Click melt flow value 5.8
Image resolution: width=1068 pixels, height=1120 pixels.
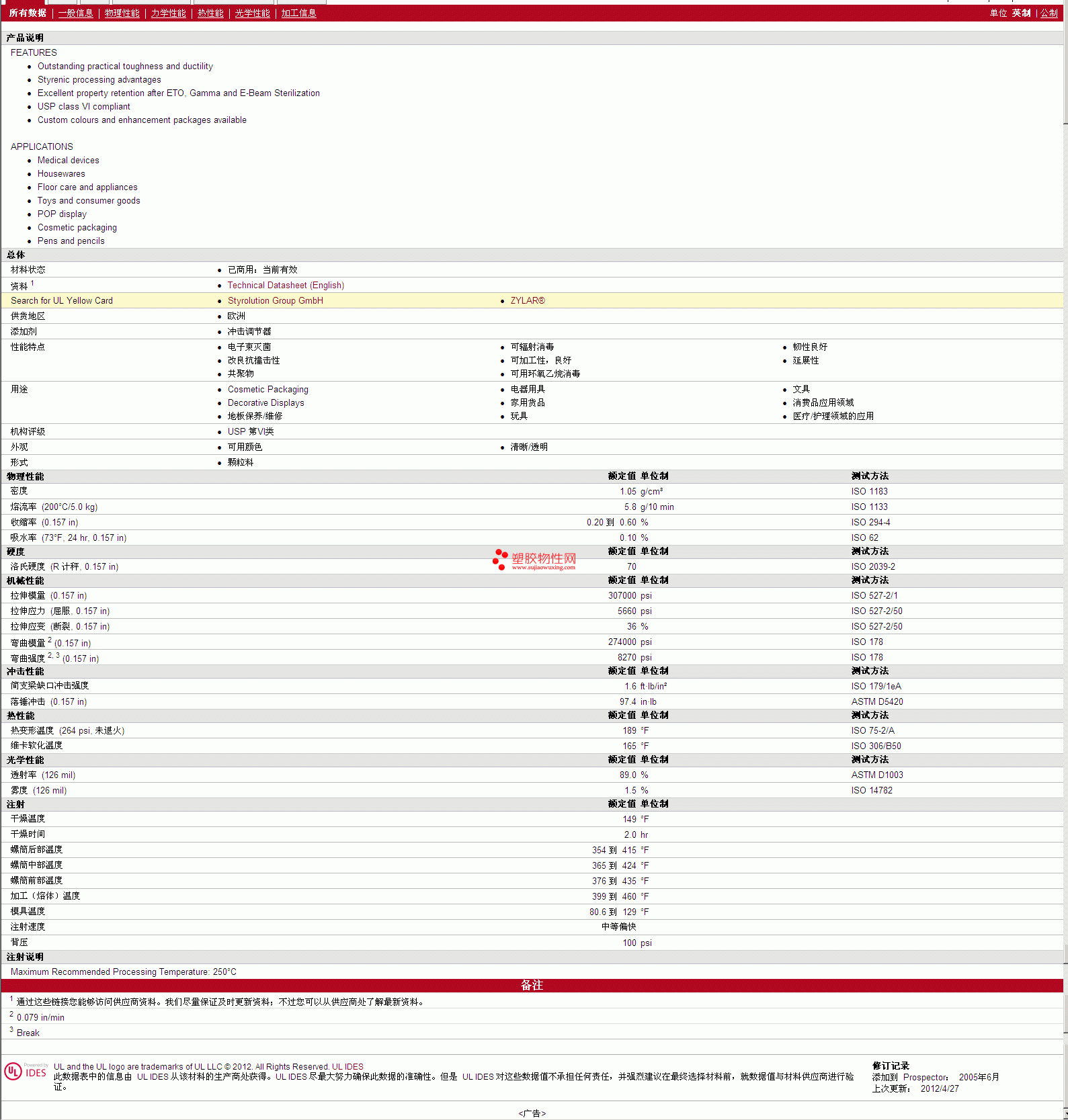630,507
